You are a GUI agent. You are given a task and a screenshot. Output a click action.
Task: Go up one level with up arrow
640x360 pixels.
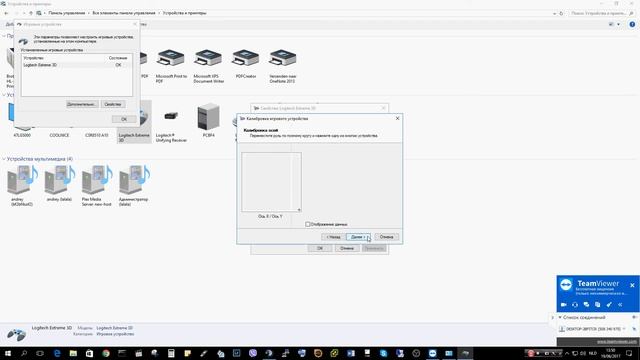31,13
